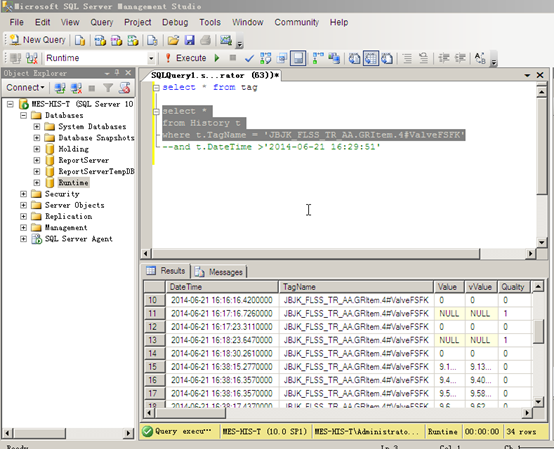Switch to the Results tab
Viewport: 554px width, 449px height.
tap(166, 271)
